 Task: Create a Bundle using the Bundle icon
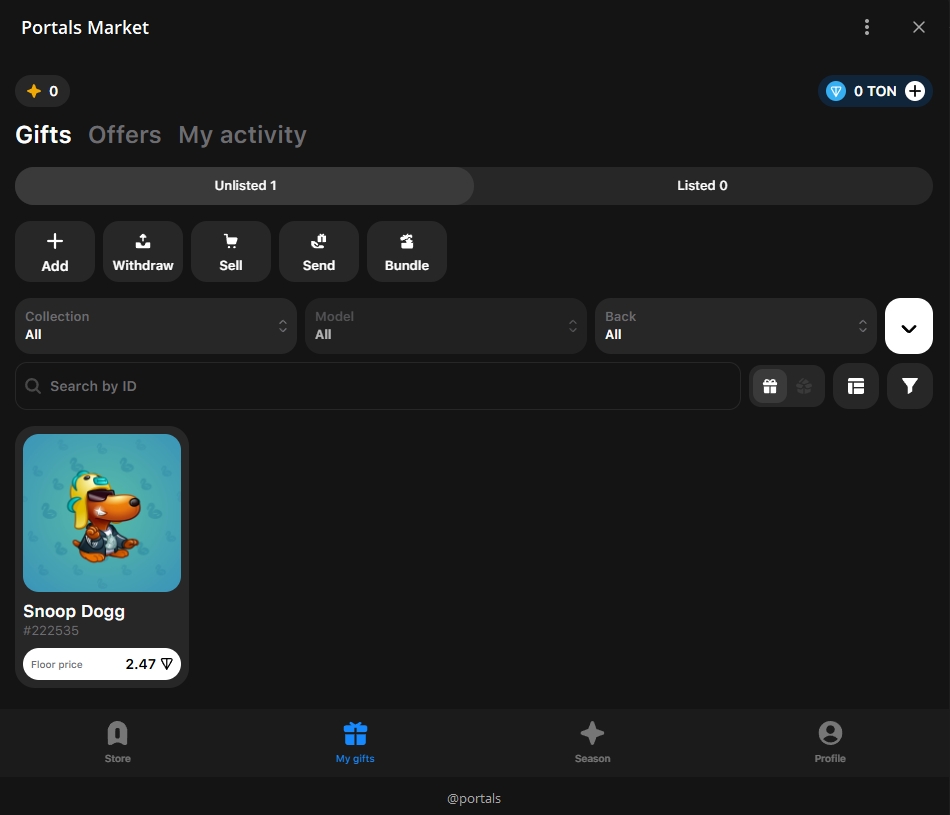[407, 251]
